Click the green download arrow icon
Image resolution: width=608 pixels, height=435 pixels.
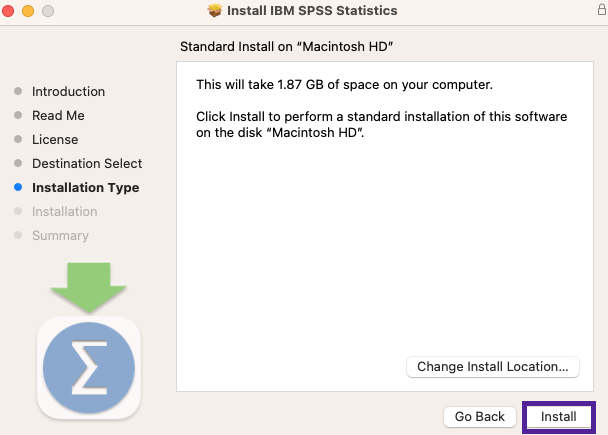click(89, 288)
